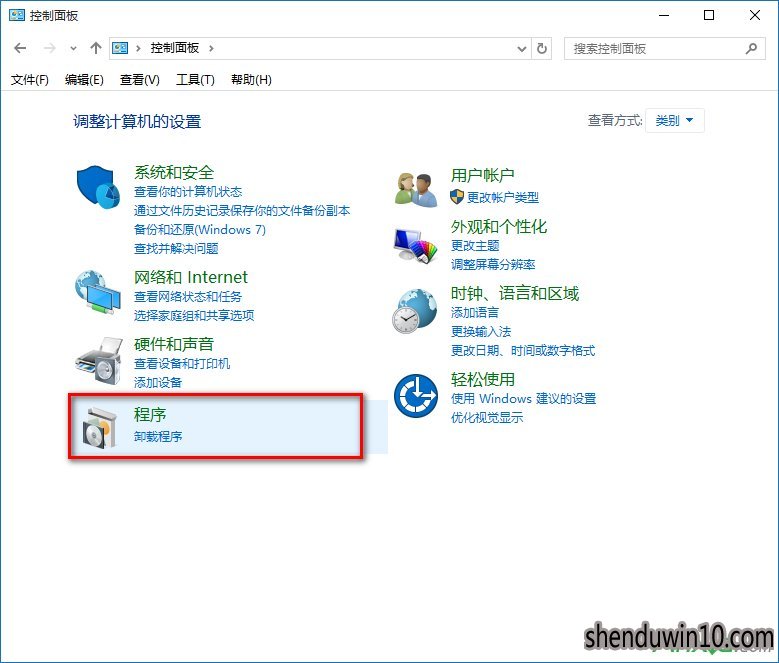Expand chevron after 控制面板 in address bar

(x=211, y=48)
